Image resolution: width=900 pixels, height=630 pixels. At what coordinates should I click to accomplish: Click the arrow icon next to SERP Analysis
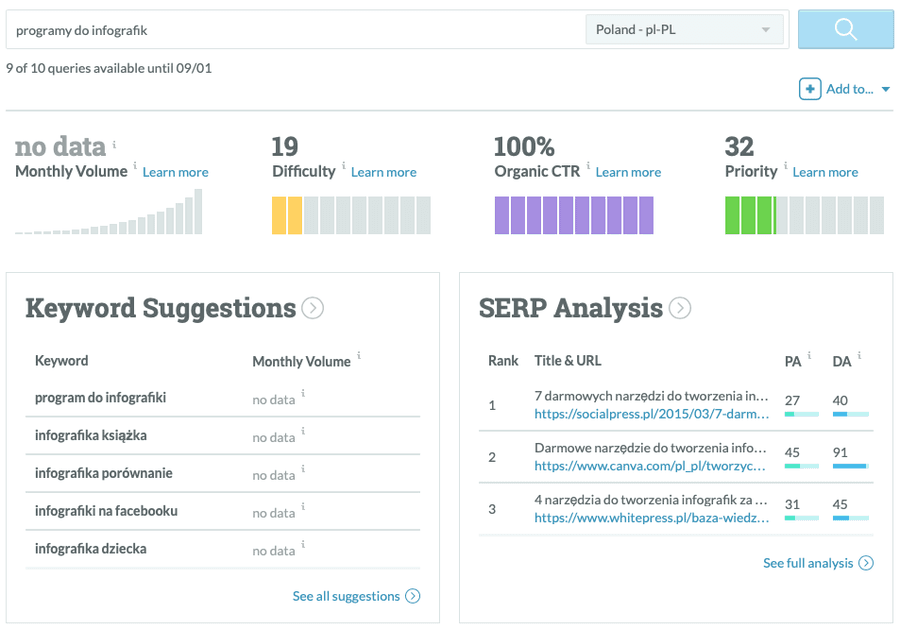coord(680,308)
